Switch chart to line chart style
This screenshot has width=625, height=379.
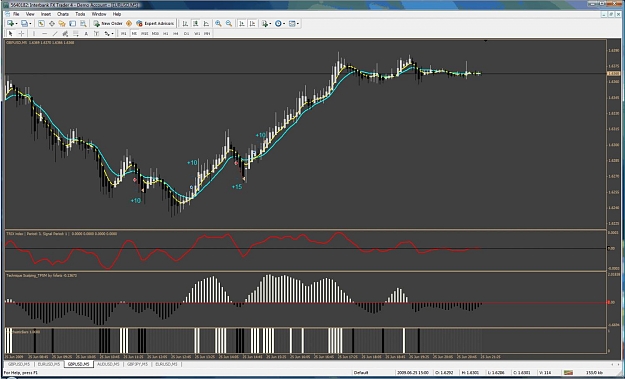[206, 24]
